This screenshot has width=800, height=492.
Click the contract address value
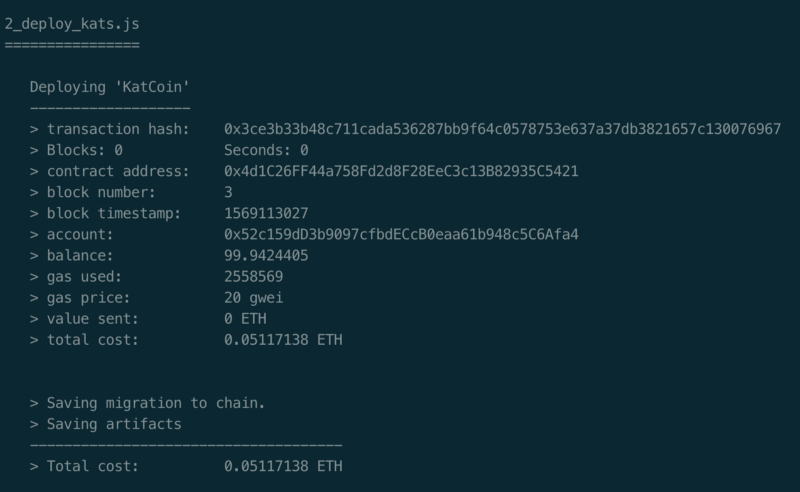(x=401, y=171)
